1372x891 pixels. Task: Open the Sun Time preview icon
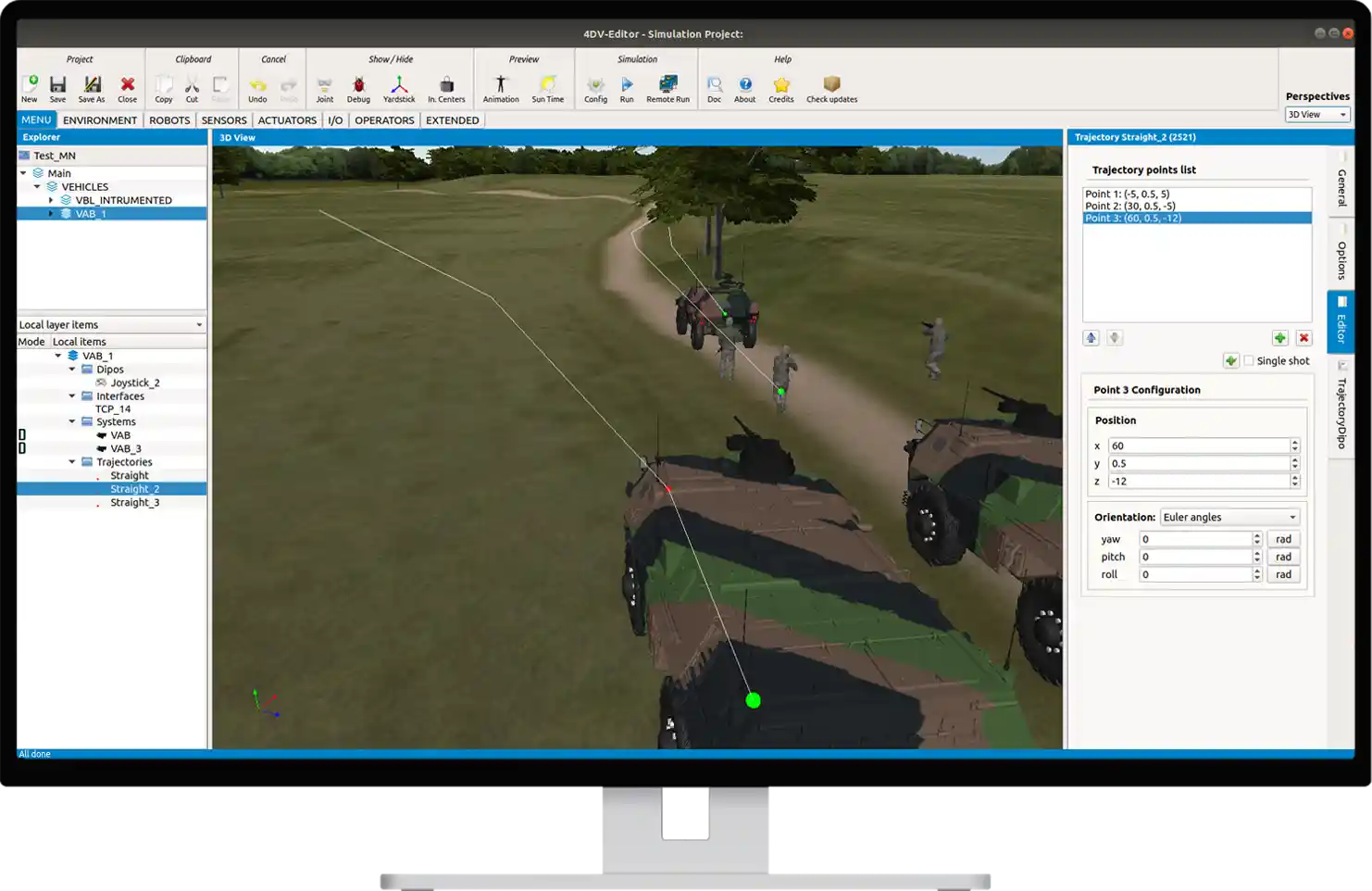pyautogui.click(x=547, y=84)
